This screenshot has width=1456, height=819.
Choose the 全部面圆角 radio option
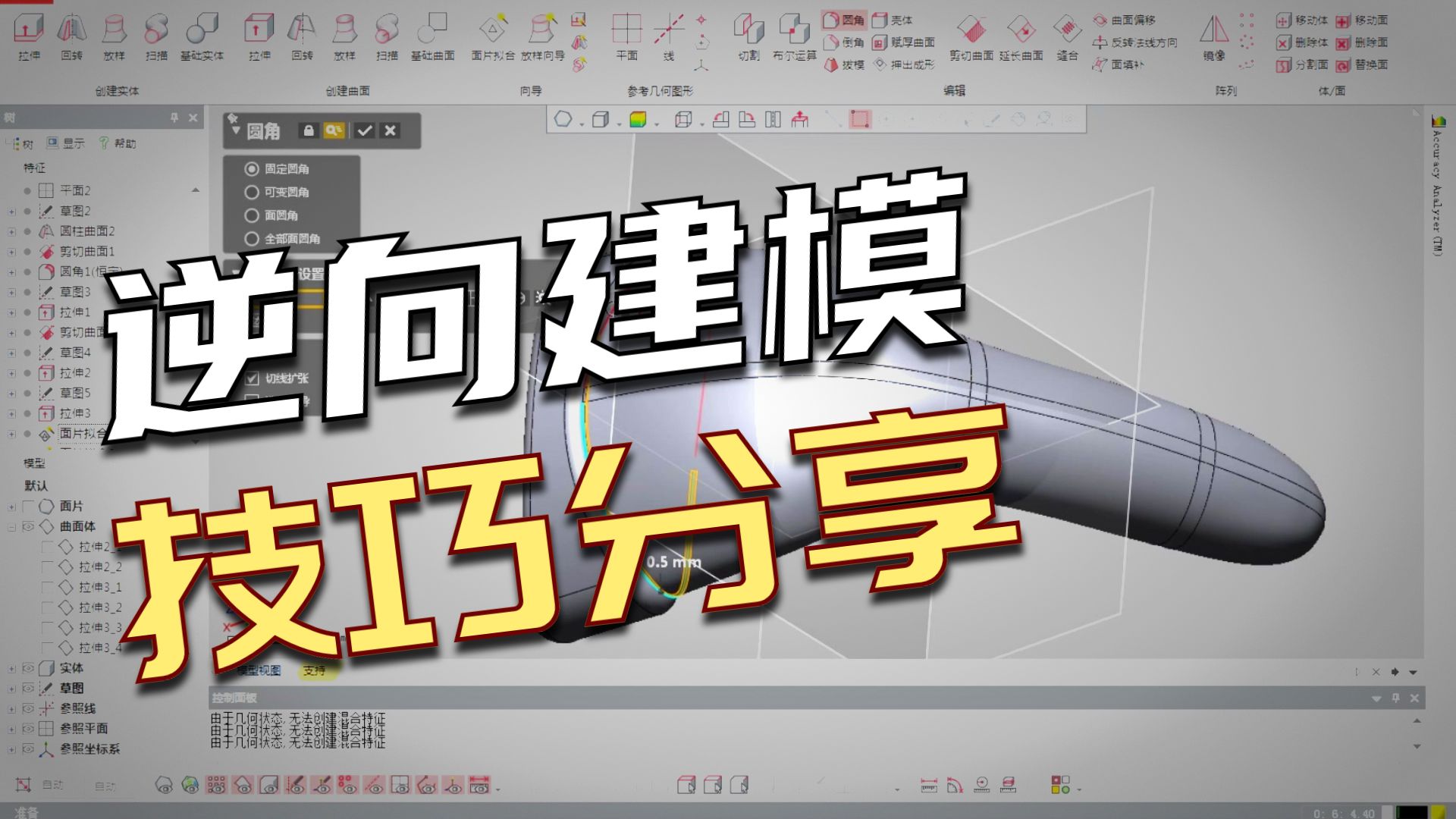point(252,238)
